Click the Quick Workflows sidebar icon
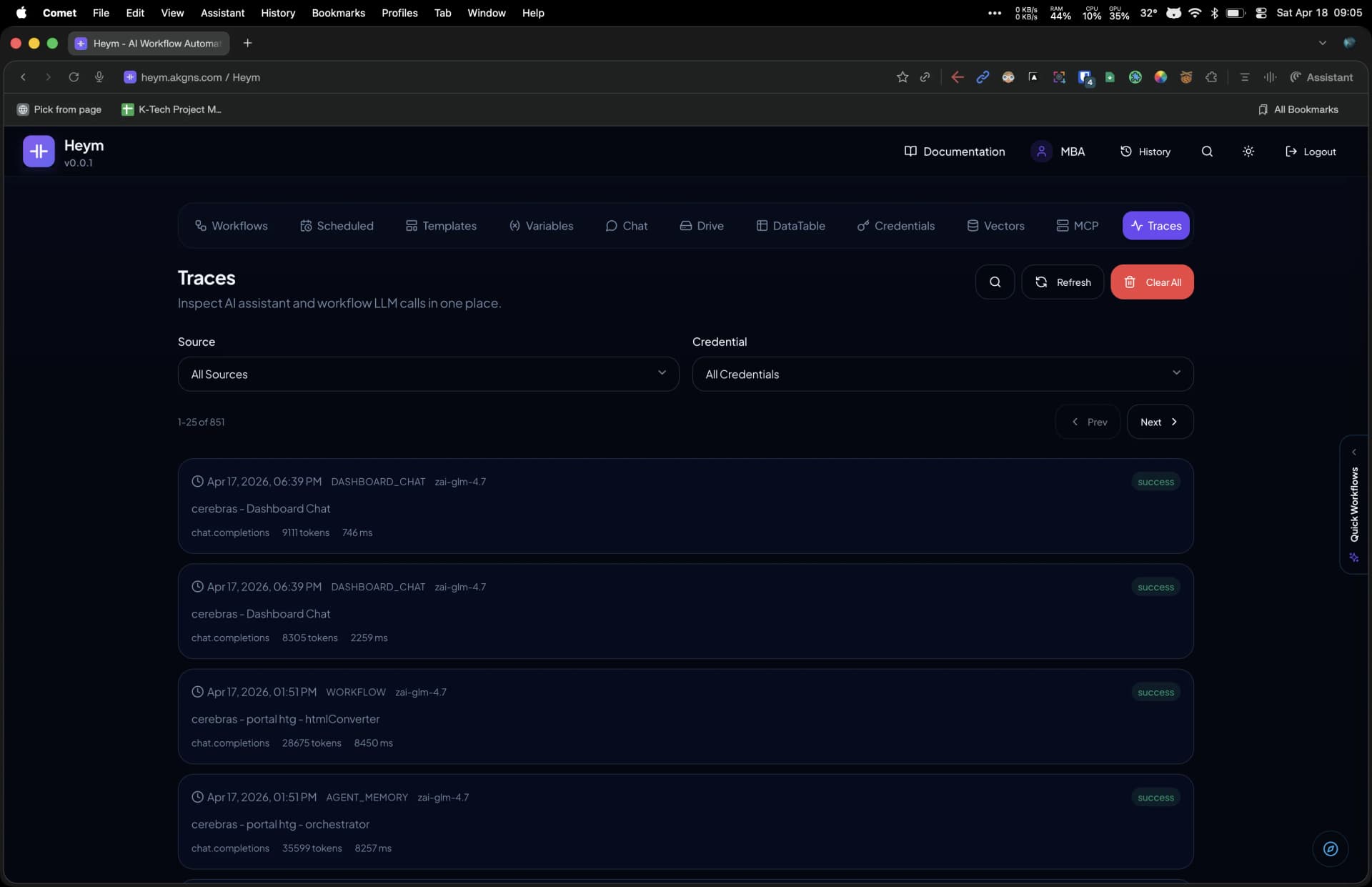 [x=1355, y=558]
